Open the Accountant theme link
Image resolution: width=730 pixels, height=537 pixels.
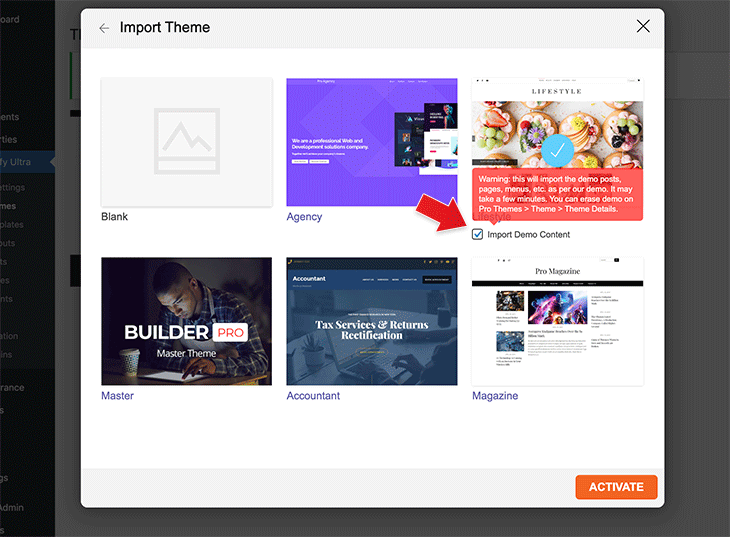tap(313, 396)
